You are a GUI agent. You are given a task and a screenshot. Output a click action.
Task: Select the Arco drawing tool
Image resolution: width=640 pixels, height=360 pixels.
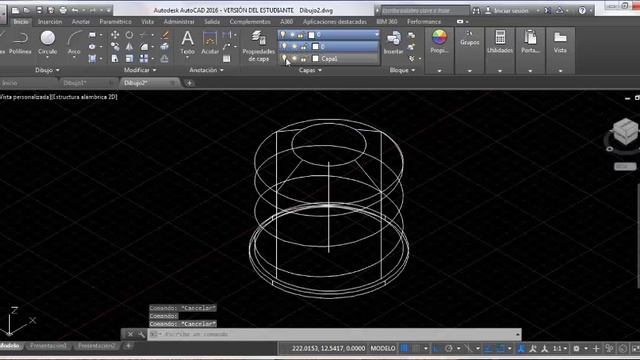74,42
